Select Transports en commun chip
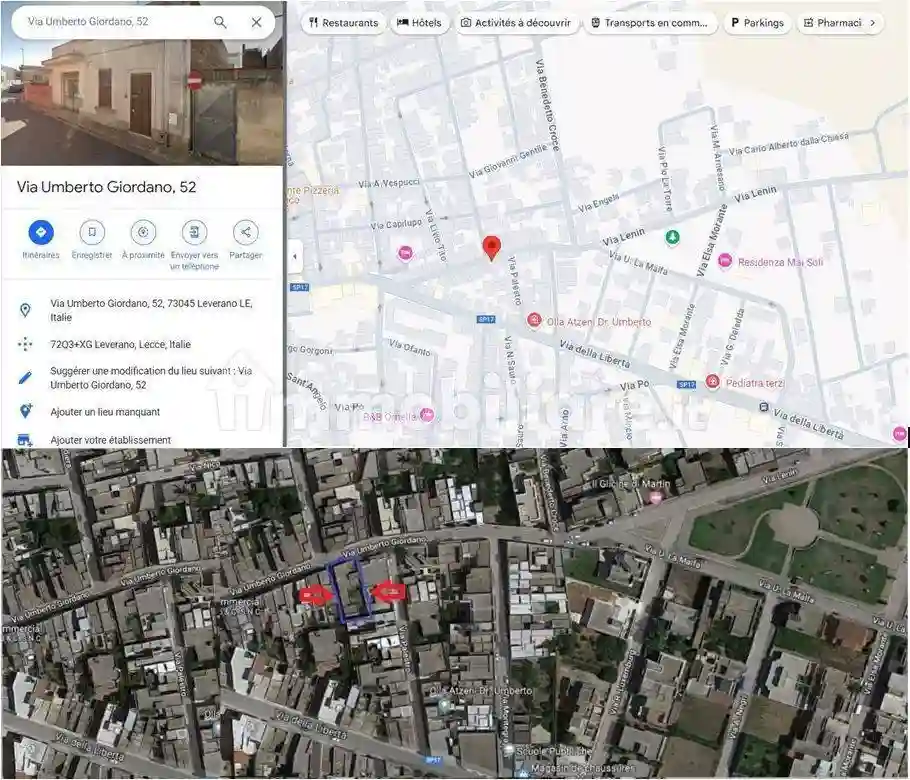910x780 pixels. pos(650,23)
